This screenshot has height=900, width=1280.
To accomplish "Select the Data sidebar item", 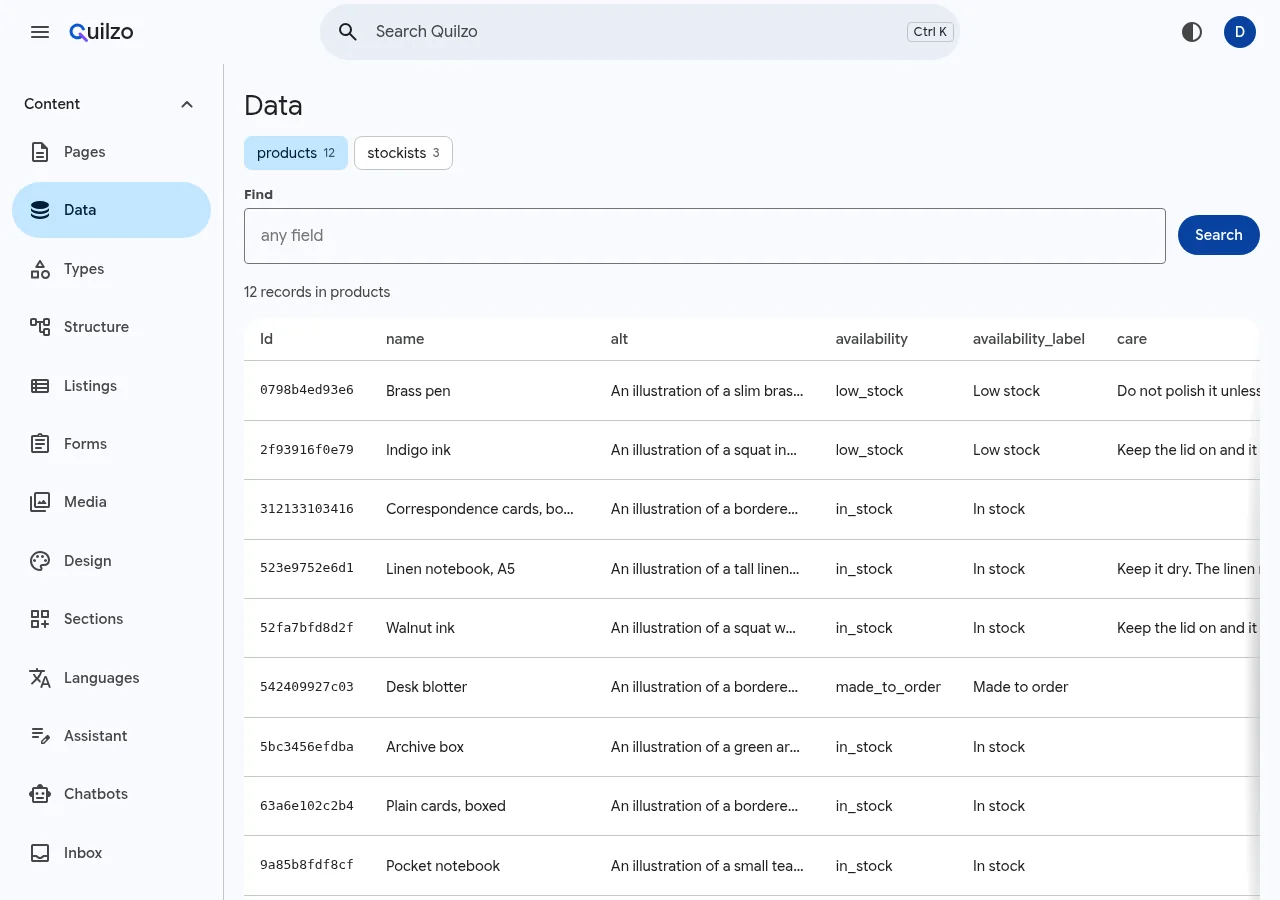I will tap(111, 210).
